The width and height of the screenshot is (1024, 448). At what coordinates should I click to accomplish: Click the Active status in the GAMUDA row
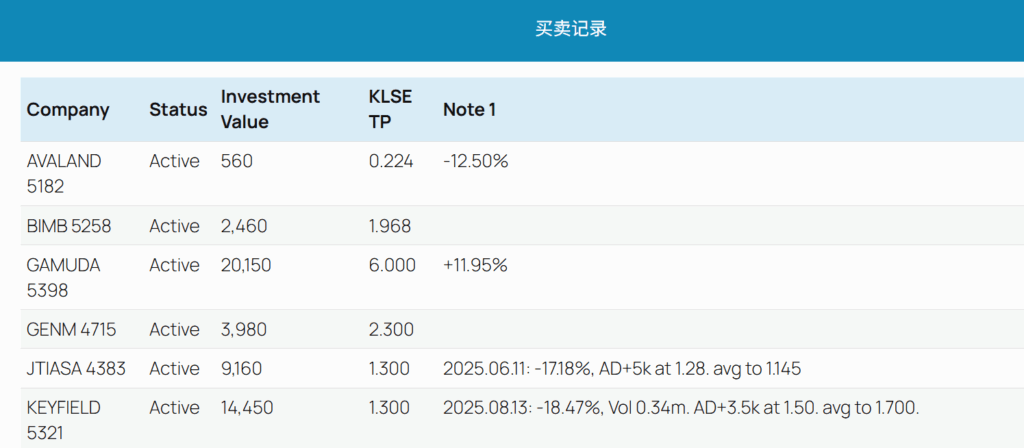coord(174,265)
